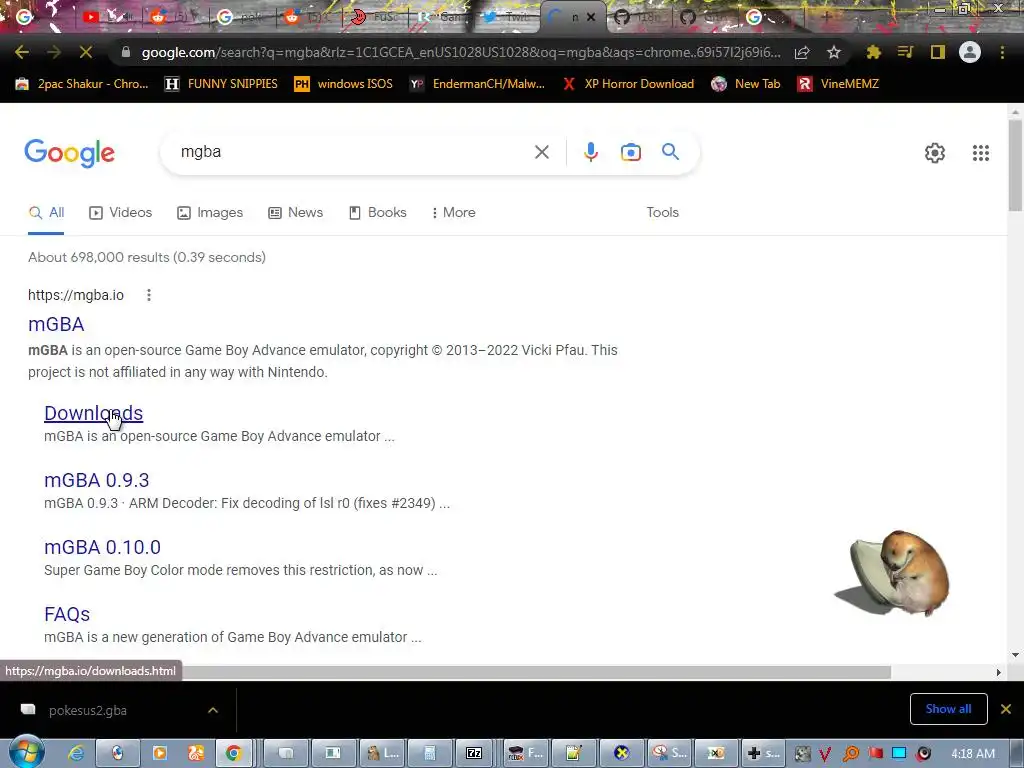Screen dimensions: 1024x768
Task: Click the address bar URL
Action: pyautogui.click(x=460, y=52)
